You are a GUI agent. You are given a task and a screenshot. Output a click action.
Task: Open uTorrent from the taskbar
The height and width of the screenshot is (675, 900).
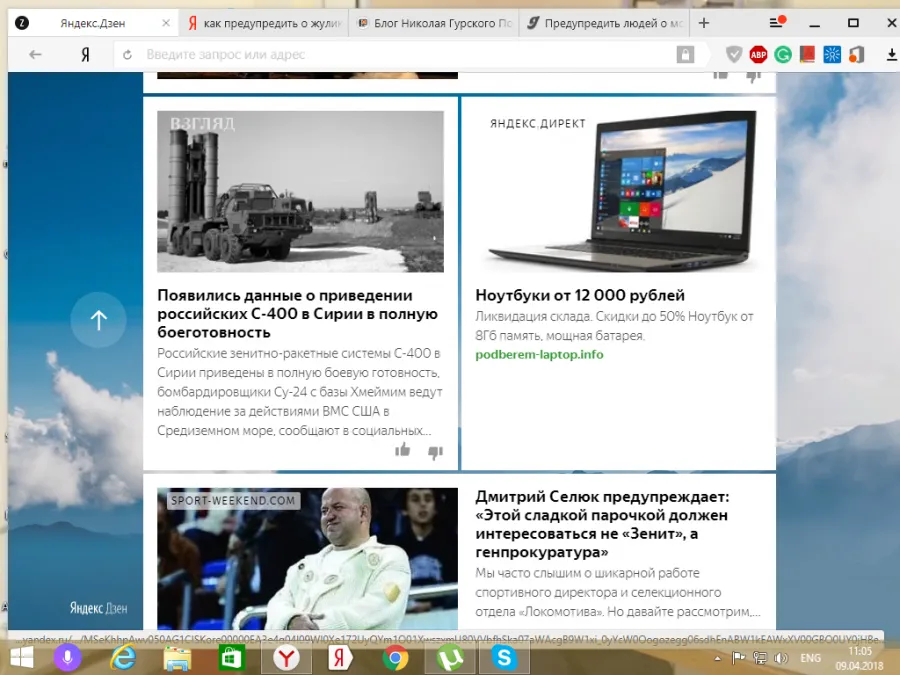[450, 658]
